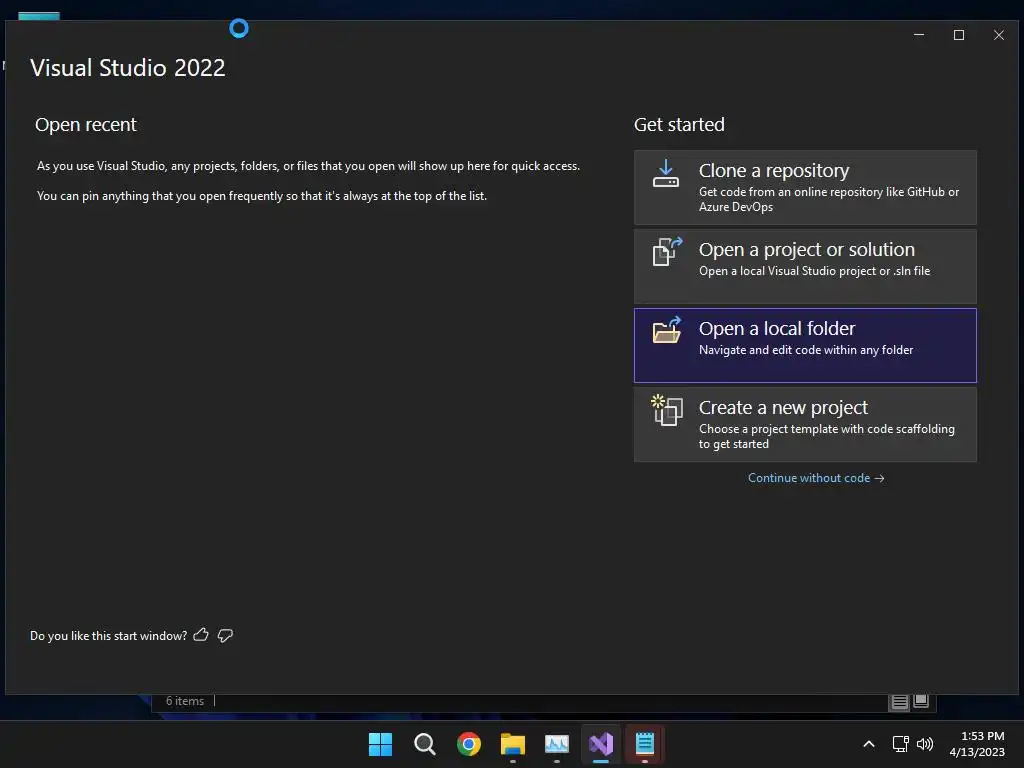The image size is (1024, 768).
Task: Click the Open a project or solution card
Action: coord(805,266)
